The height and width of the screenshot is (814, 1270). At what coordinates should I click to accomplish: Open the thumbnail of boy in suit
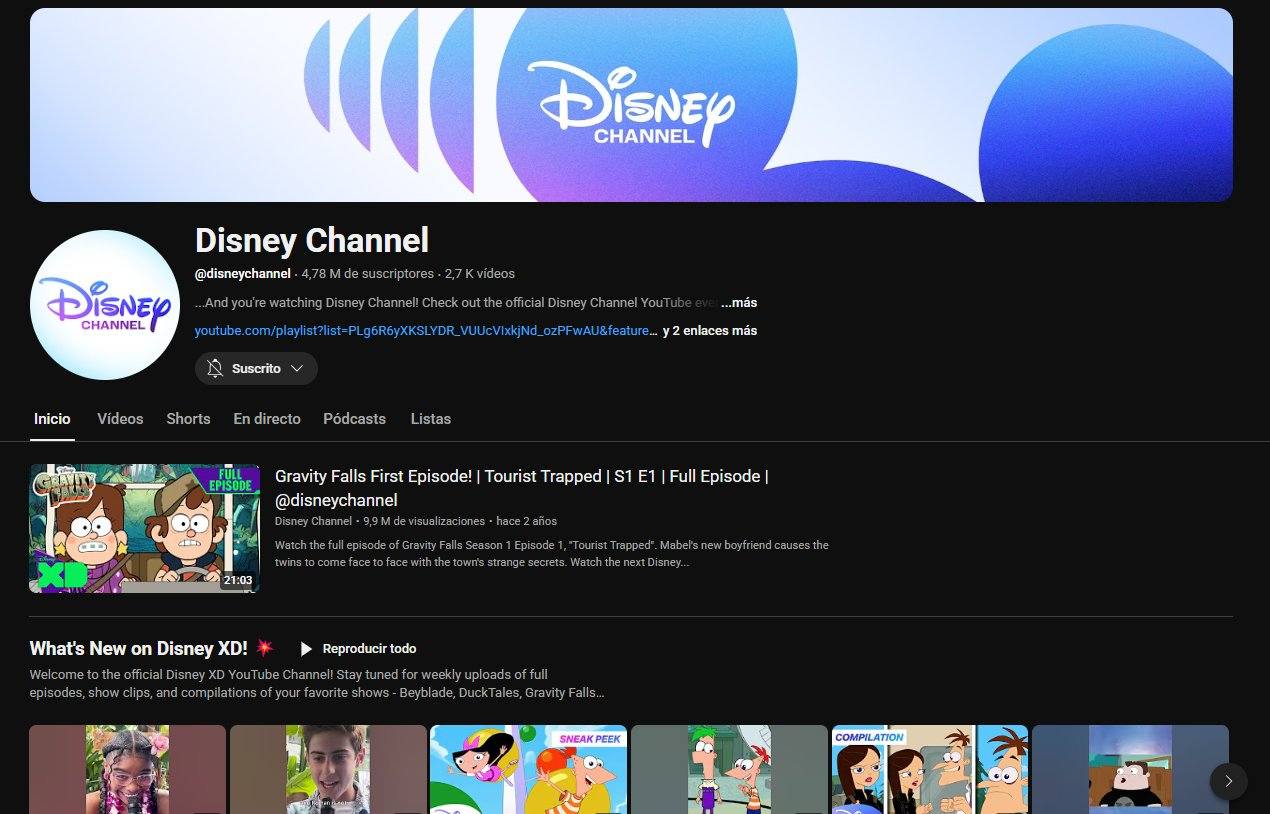[328, 769]
